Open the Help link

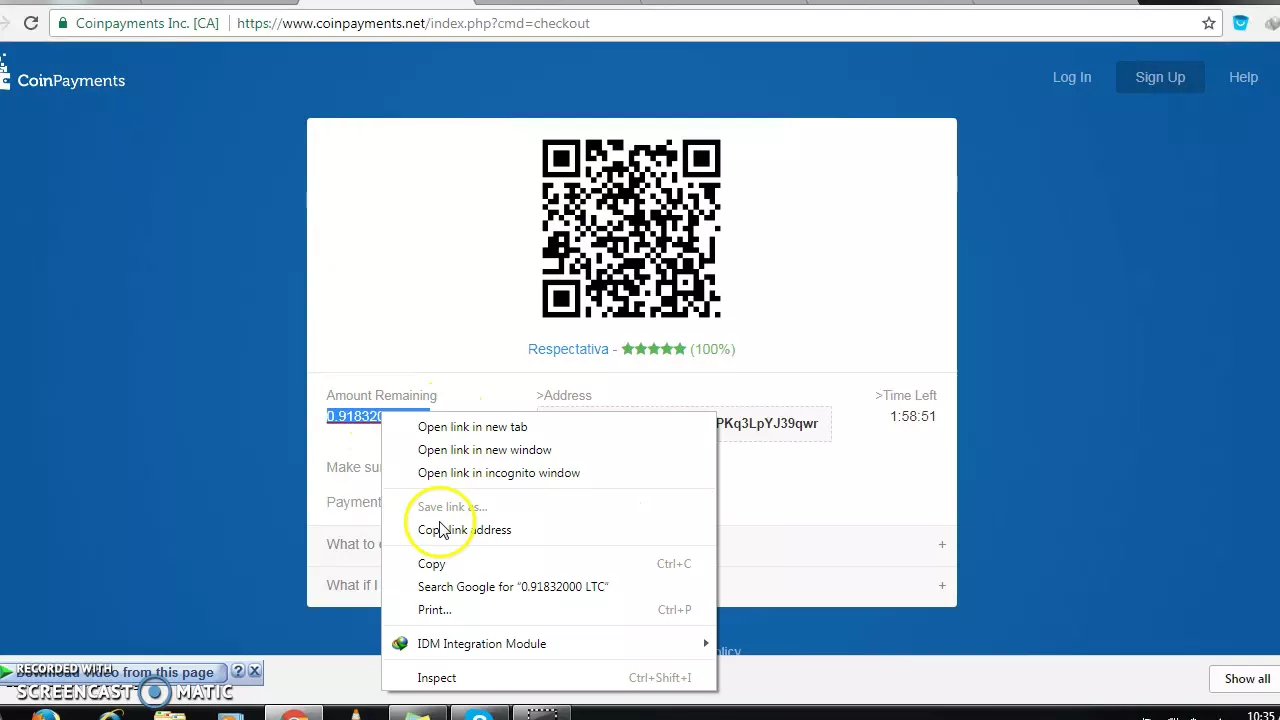[1243, 77]
